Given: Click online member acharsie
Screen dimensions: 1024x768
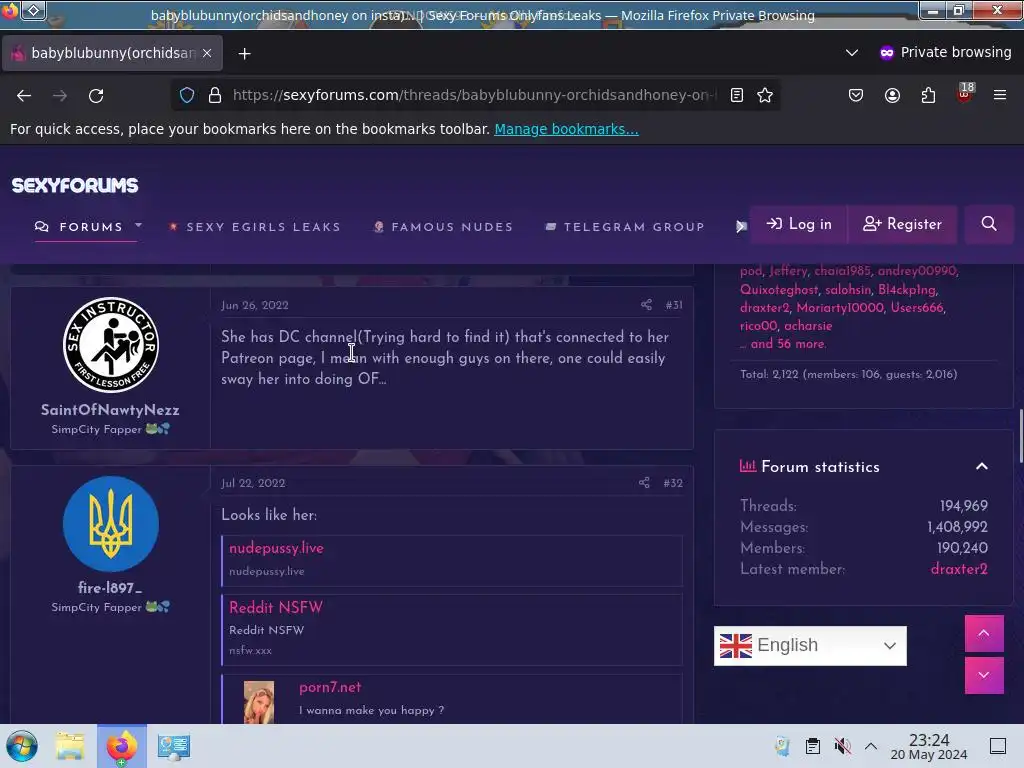Looking at the screenshot, I should point(808,326).
